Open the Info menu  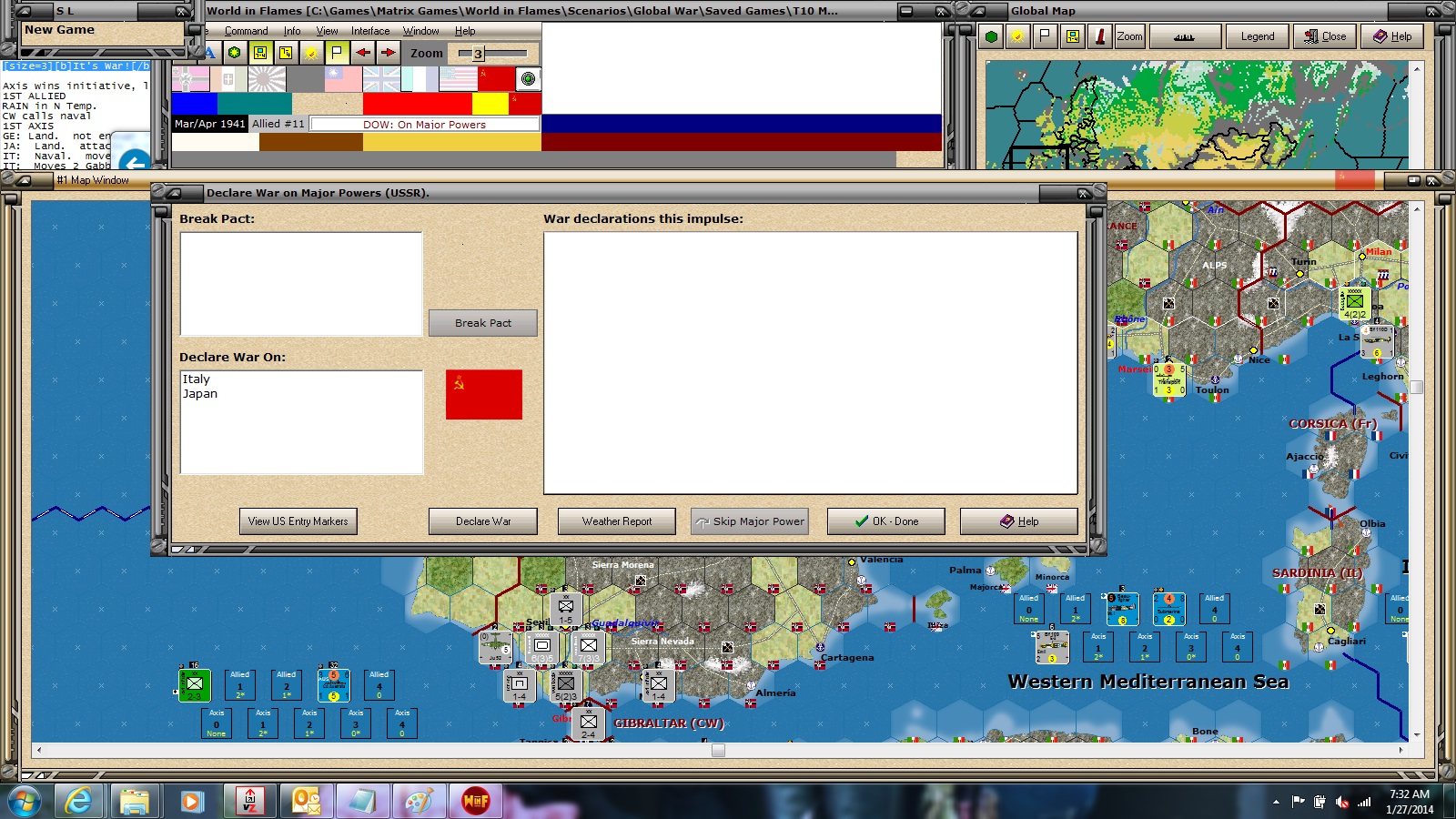(291, 31)
